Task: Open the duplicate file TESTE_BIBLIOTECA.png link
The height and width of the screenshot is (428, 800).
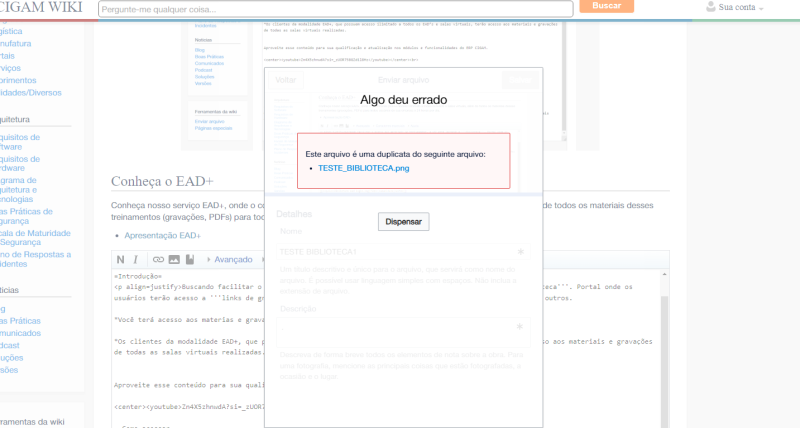Action: tap(363, 168)
